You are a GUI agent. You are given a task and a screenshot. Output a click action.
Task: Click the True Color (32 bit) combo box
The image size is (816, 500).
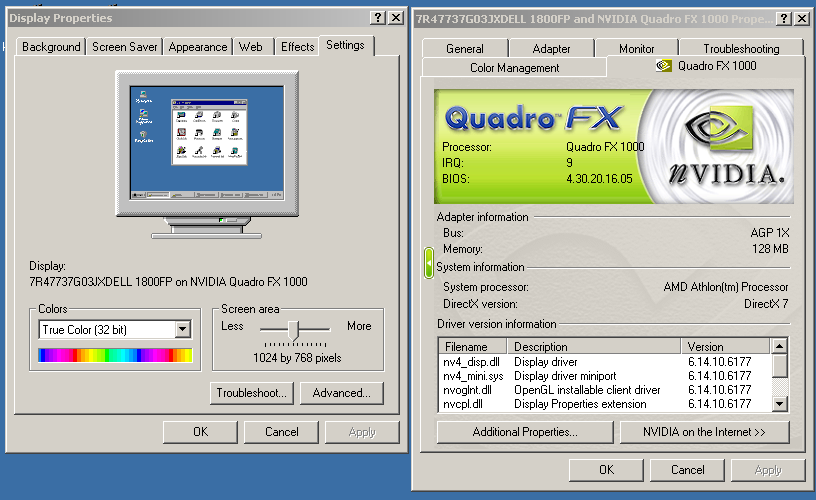coord(115,329)
